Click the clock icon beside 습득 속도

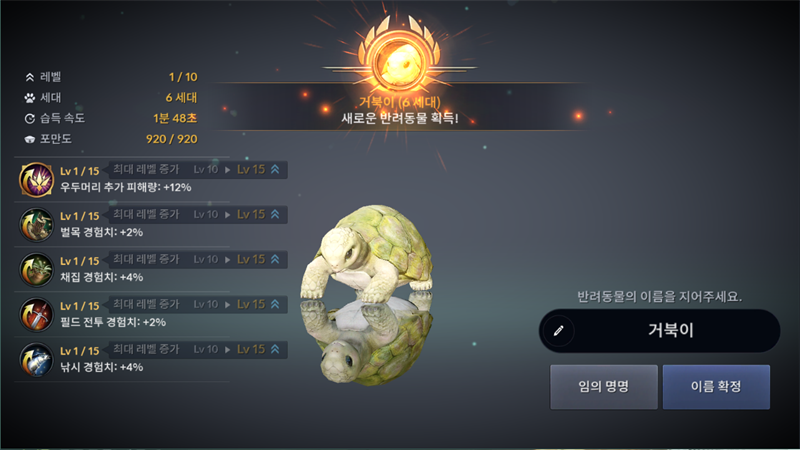pos(30,118)
